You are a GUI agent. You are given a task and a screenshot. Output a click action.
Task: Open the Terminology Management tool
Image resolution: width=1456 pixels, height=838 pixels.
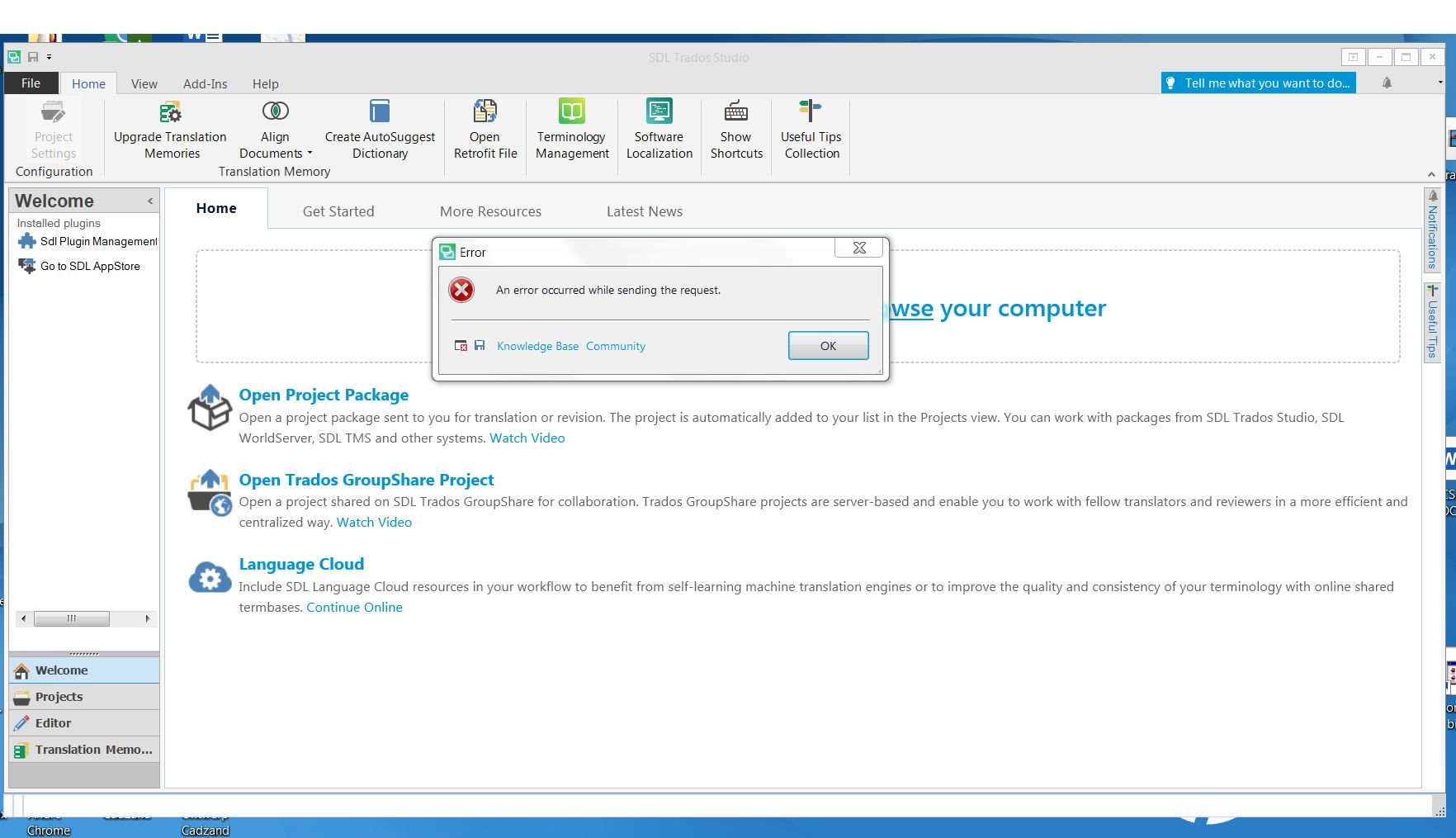click(x=571, y=130)
